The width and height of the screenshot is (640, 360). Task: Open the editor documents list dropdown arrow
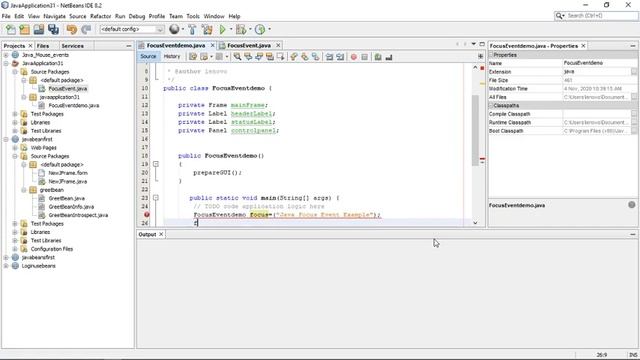(473, 44)
